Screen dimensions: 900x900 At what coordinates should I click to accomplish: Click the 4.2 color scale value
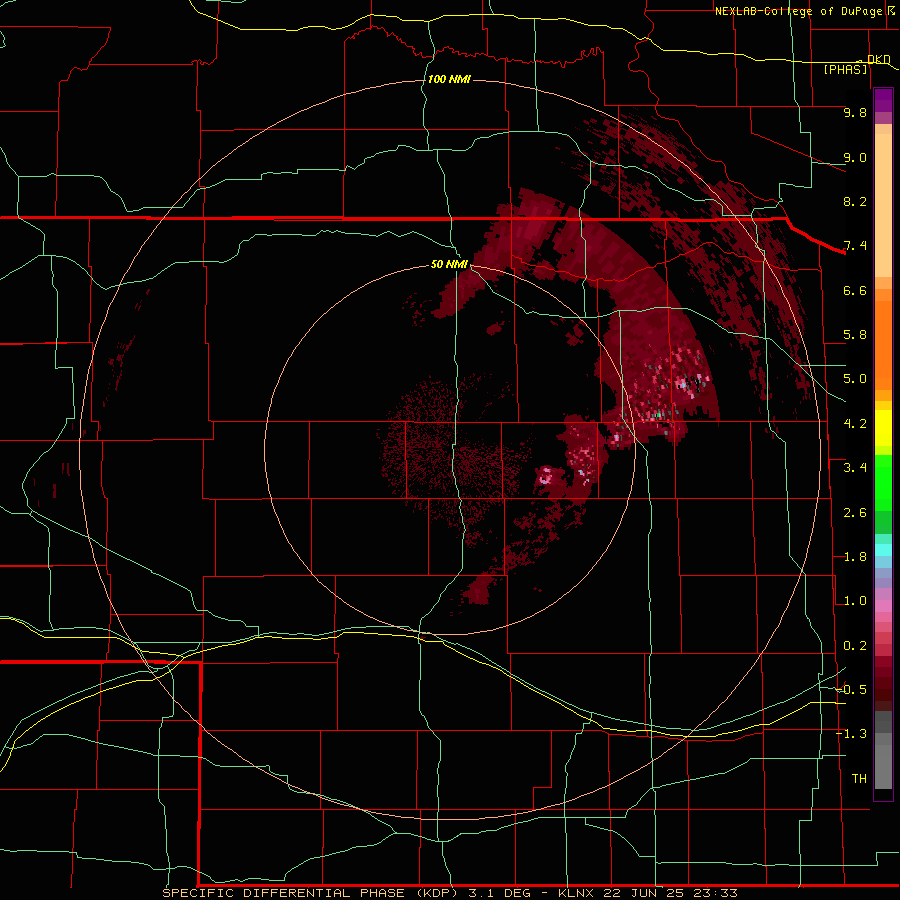(x=855, y=424)
